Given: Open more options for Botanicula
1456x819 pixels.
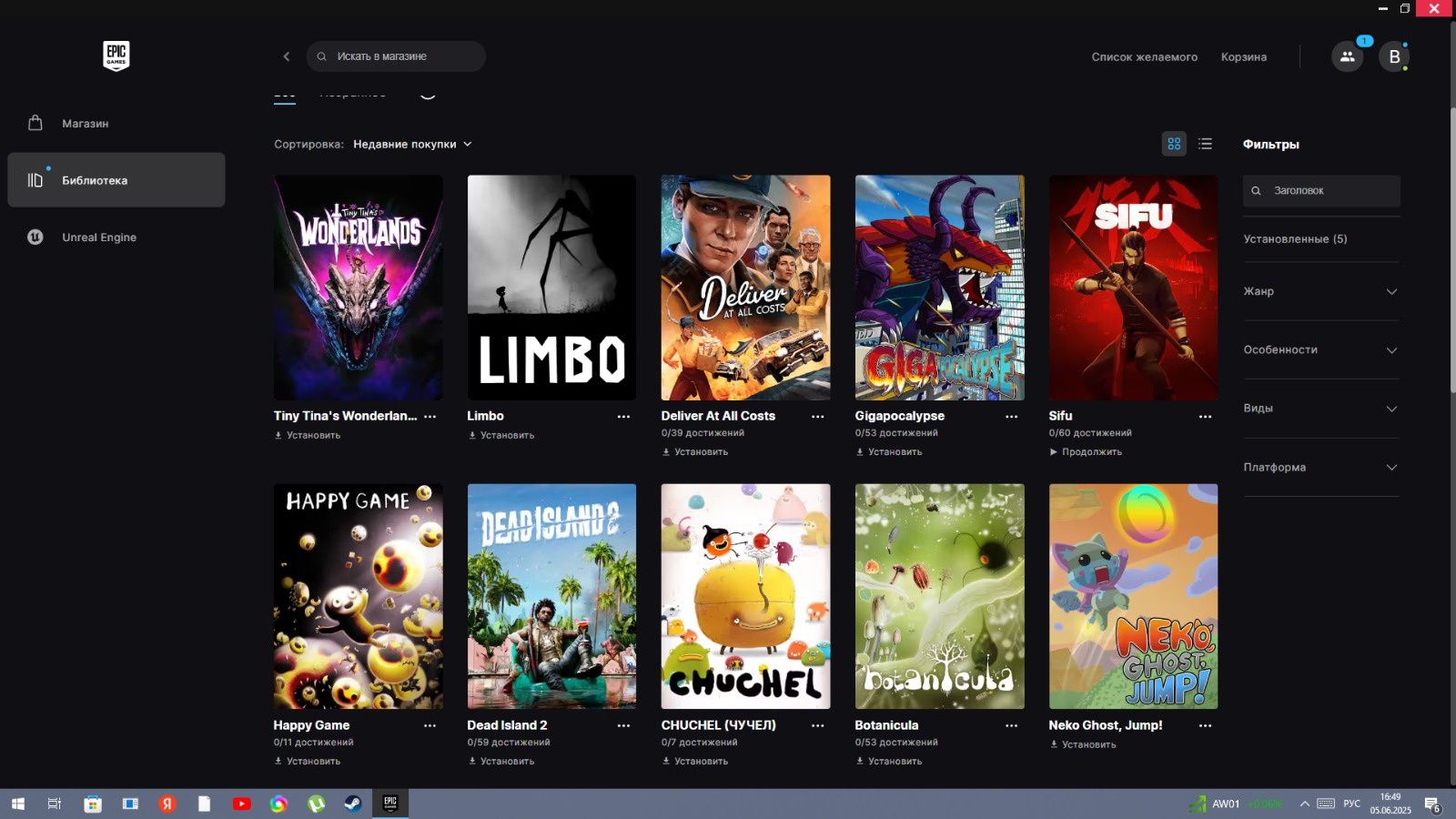Looking at the screenshot, I should (x=1011, y=725).
